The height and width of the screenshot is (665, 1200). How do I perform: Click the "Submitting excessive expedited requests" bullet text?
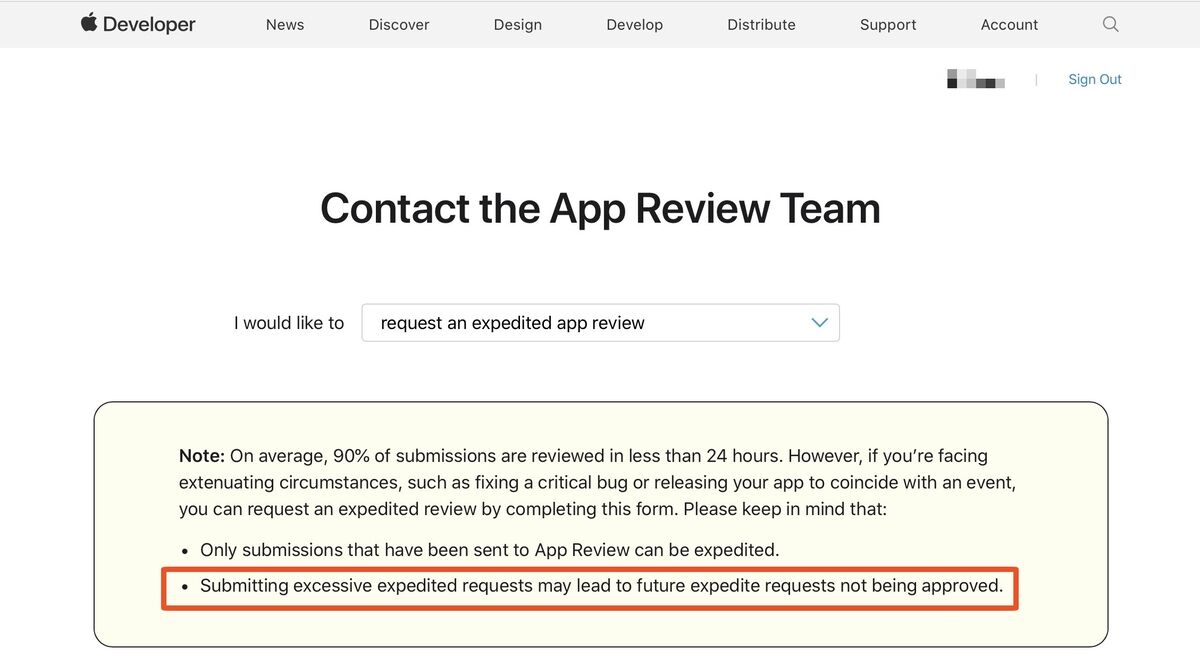(601, 586)
